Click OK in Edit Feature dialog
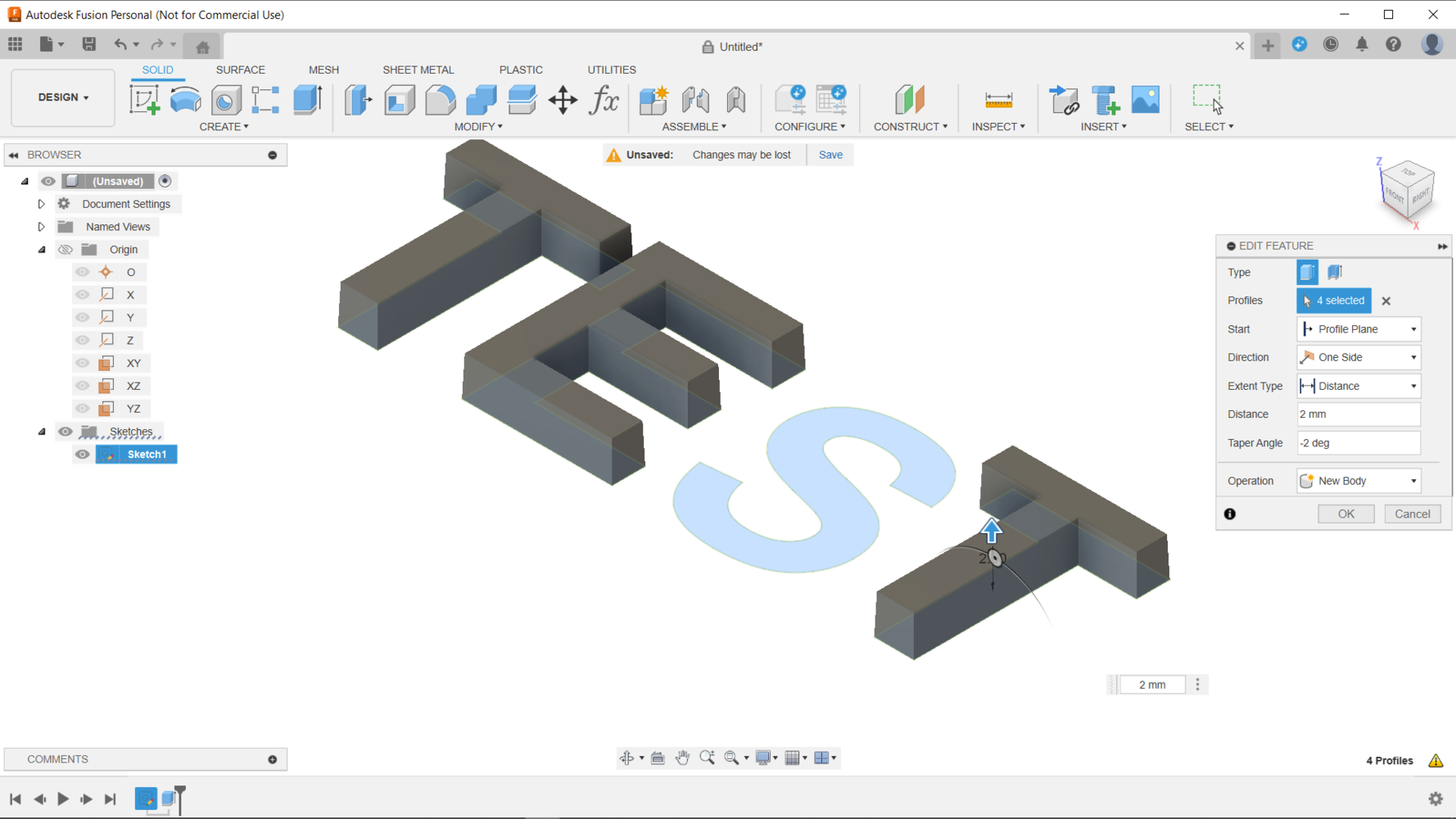 pyautogui.click(x=1345, y=514)
